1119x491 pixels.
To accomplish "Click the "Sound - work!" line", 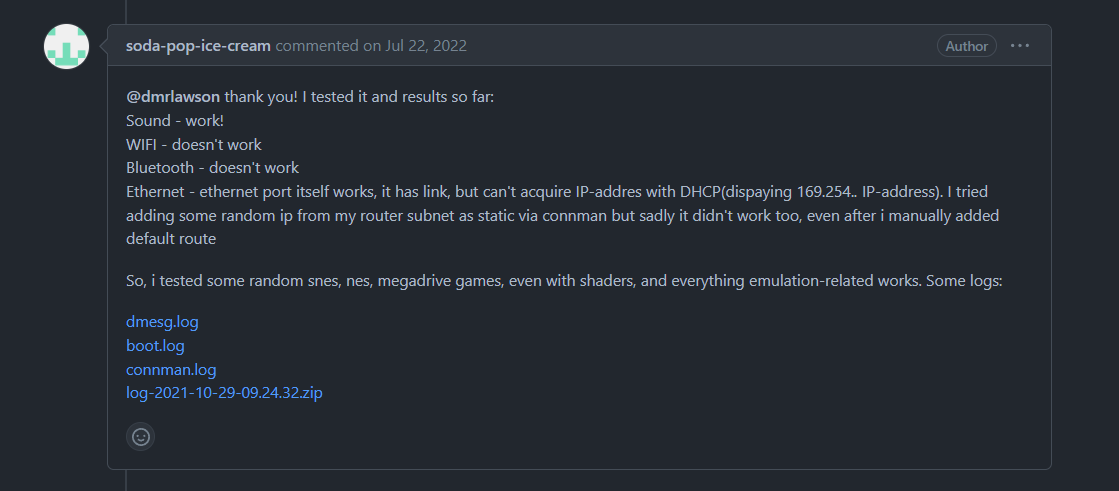I will [x=176, y=121].
